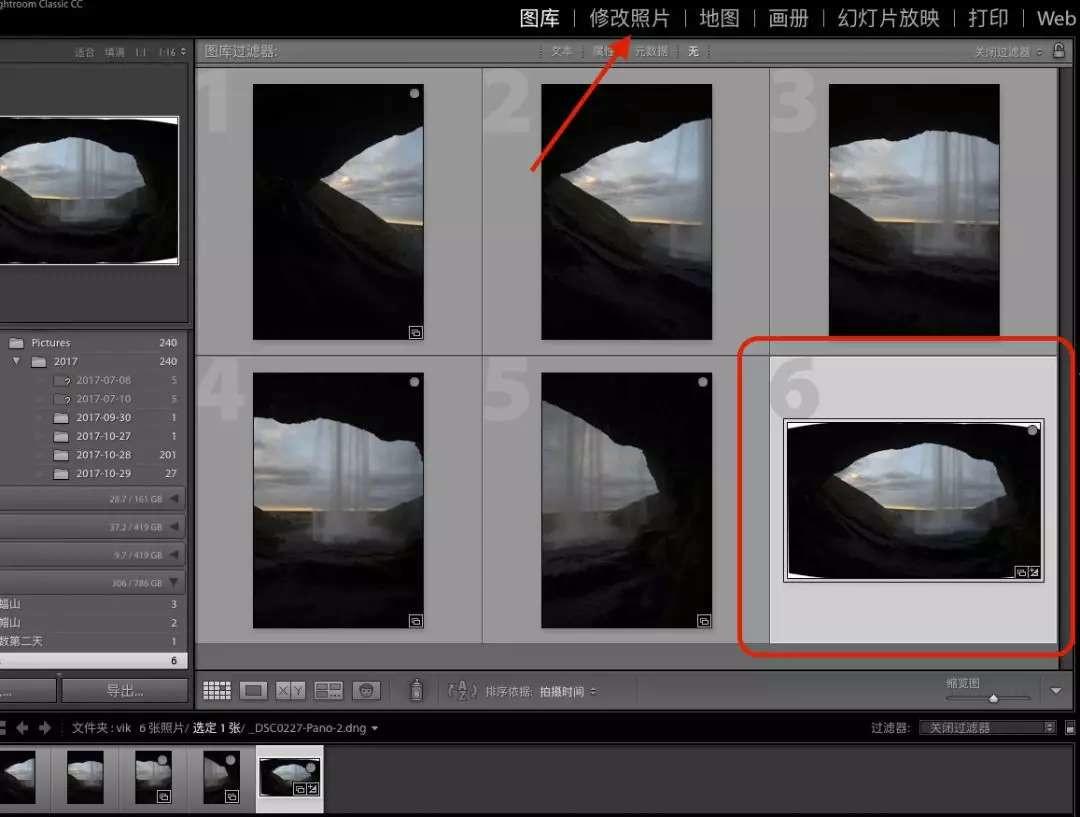Select the folder row with count 3
1080x817 pixels.
92,603
